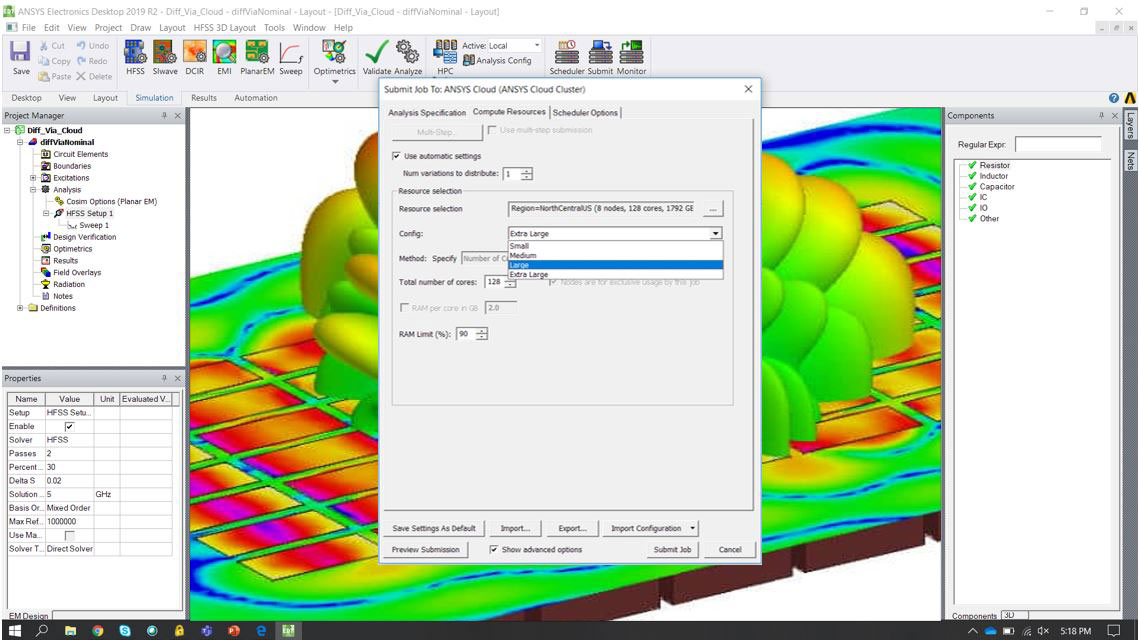This screenshot has width=1139, height=640.
Task: Toggle Show advanced options checkbox
Action: pyautogui.click(x=494, y=550)
